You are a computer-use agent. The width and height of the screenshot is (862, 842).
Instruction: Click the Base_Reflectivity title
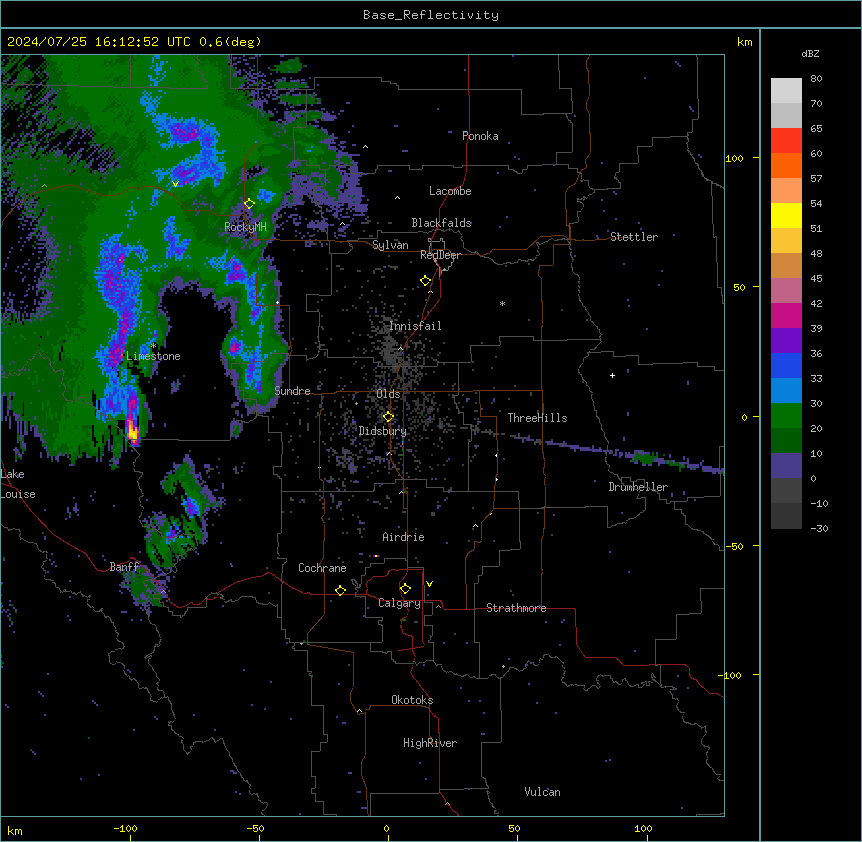tap(431, 15)
